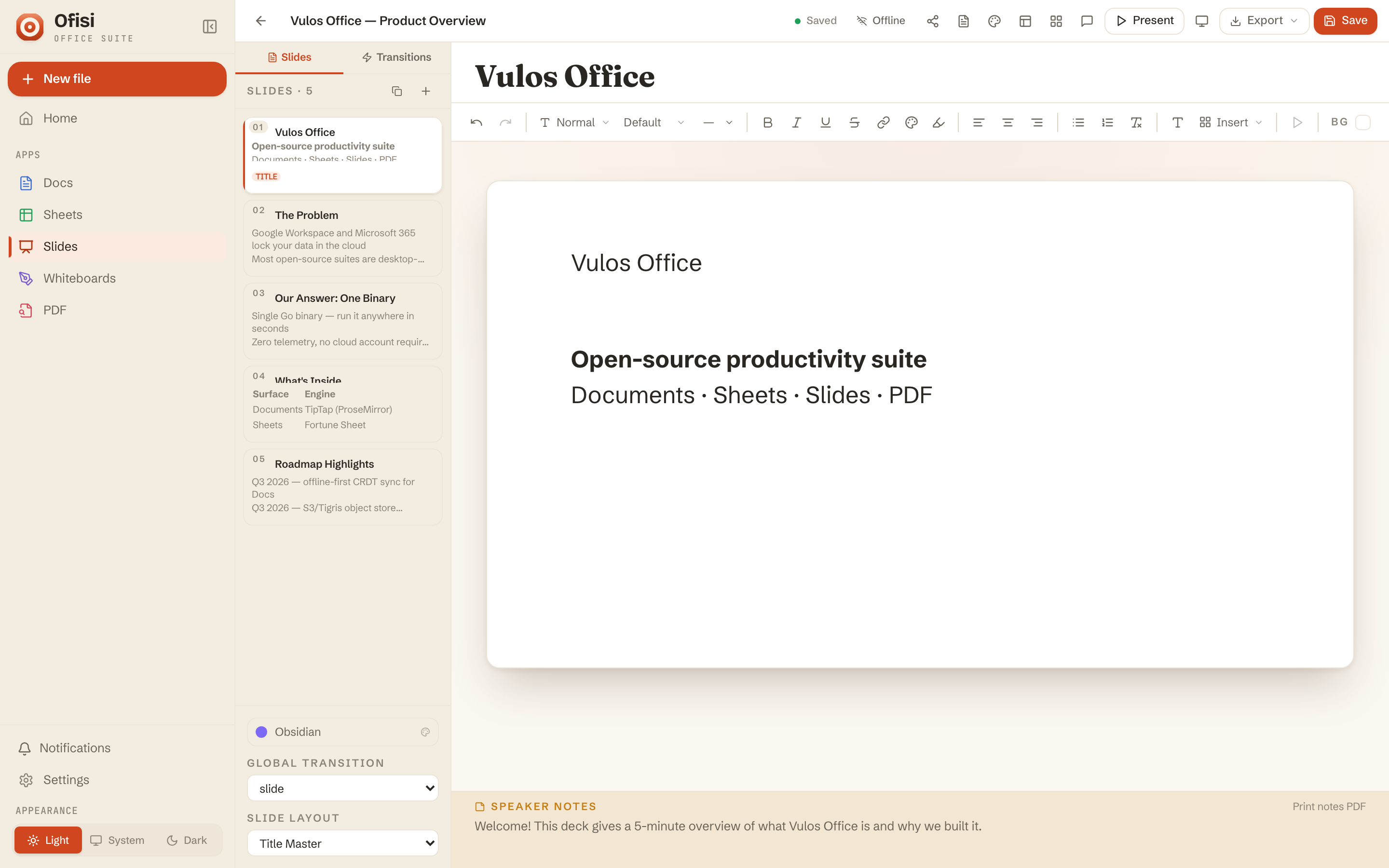This screenshot has height=868, width=1389.
Task: Align text right
Action: (x=1037, y=122)
